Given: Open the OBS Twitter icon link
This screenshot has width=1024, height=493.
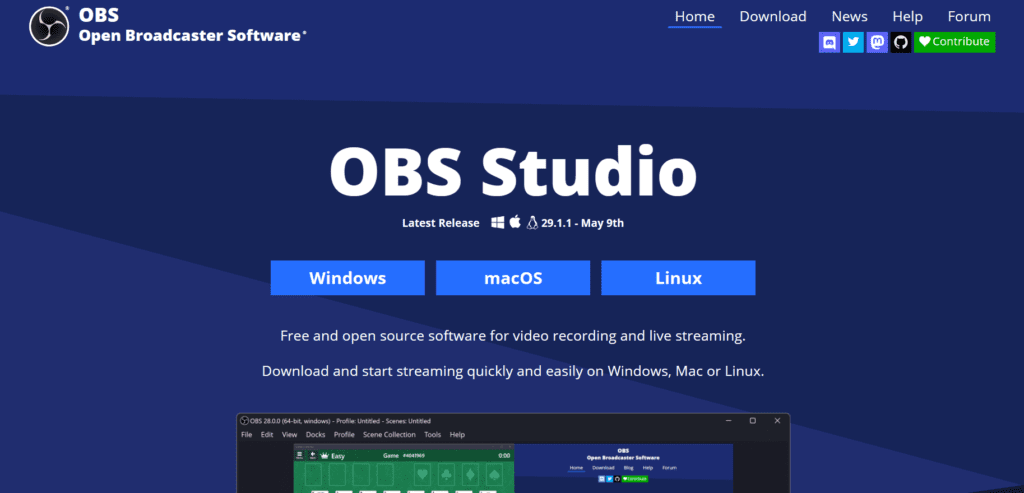Looking at the screenshot, I should 853,42.
